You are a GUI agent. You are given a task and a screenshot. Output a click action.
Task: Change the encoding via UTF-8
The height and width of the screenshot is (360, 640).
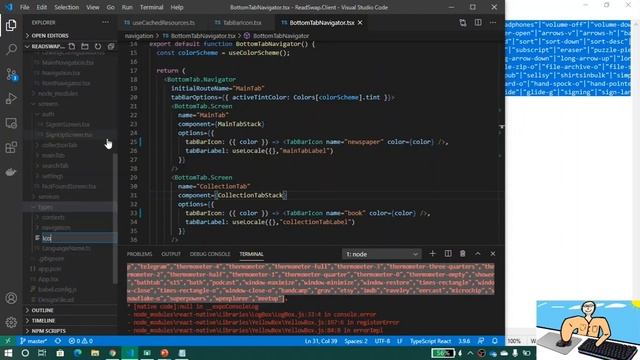(x=382, y=341)
